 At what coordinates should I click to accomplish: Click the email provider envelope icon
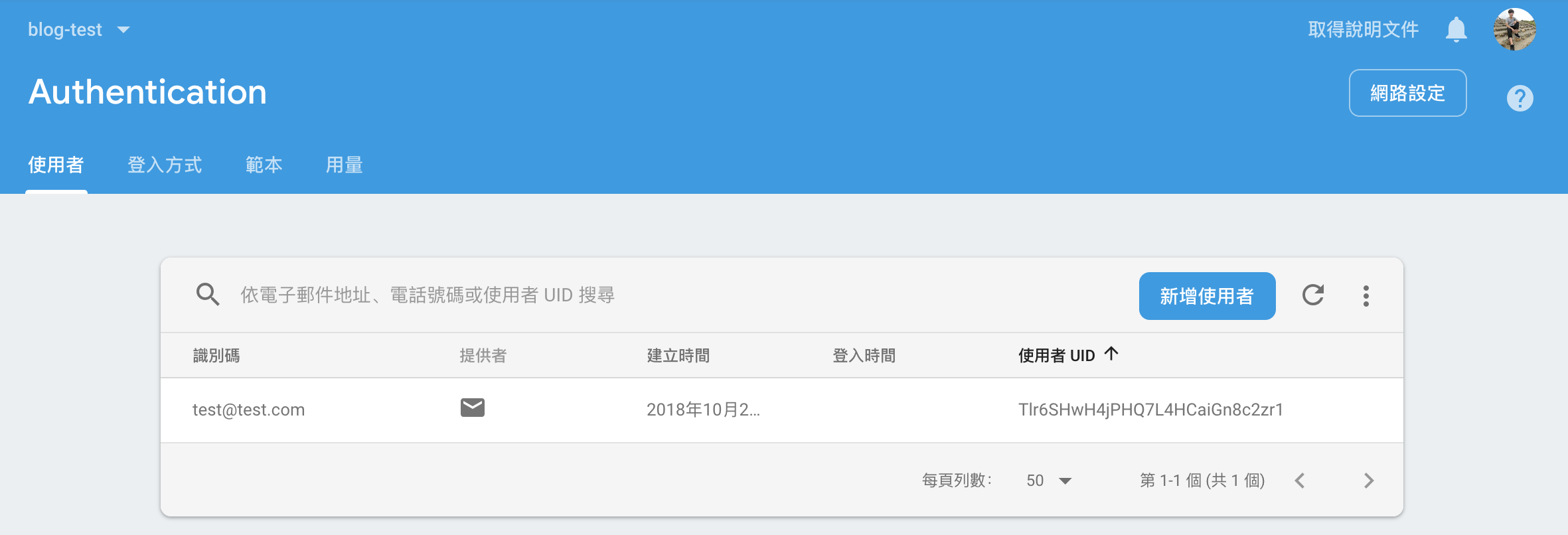472,408
